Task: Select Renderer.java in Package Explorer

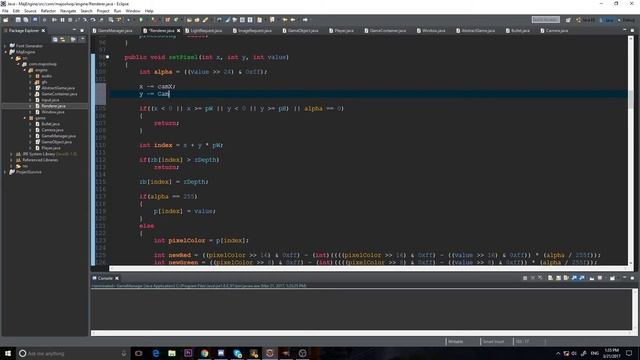Action: point(53,106)
